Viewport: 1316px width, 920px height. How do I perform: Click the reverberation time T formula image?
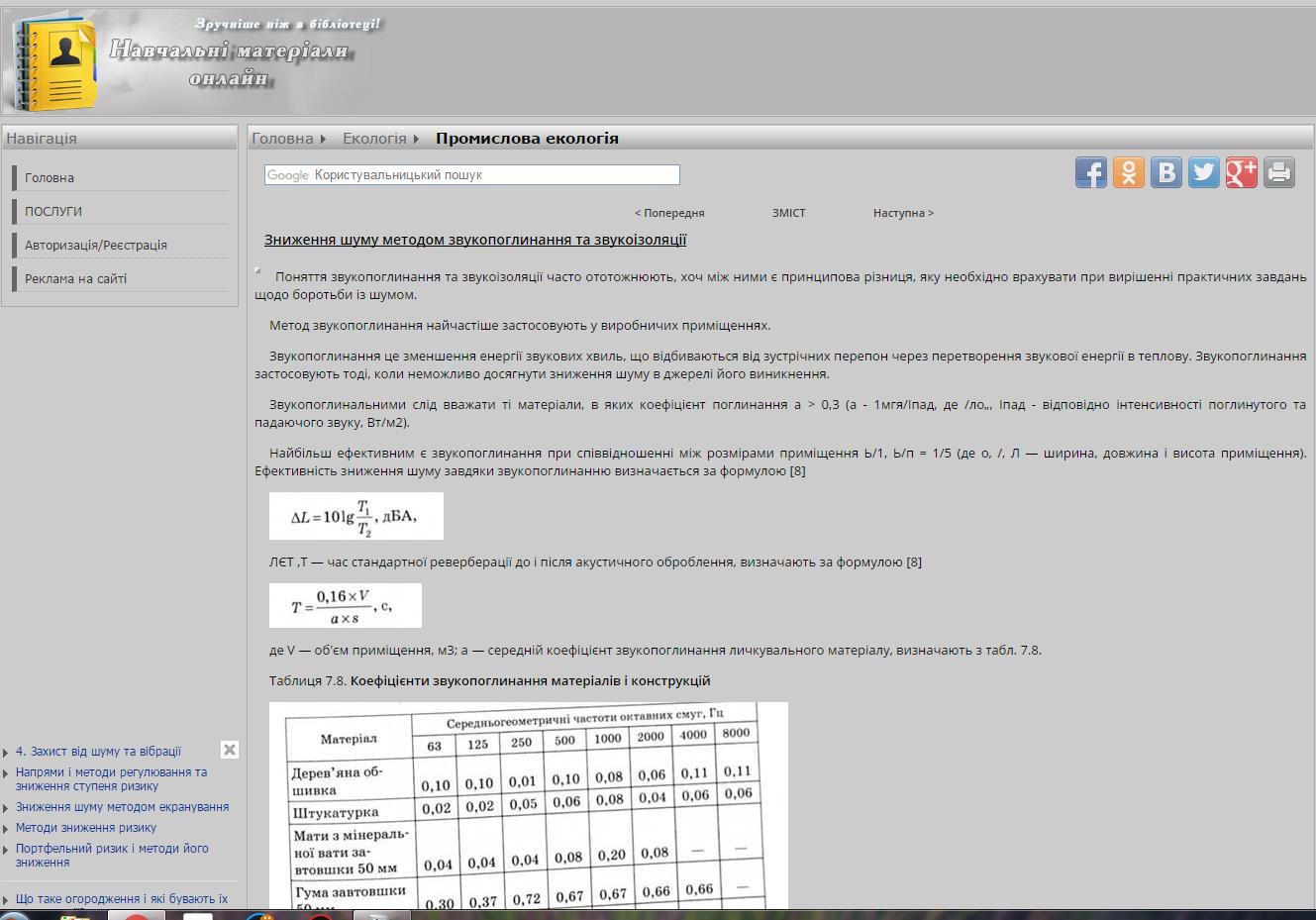tap(346, 605)
